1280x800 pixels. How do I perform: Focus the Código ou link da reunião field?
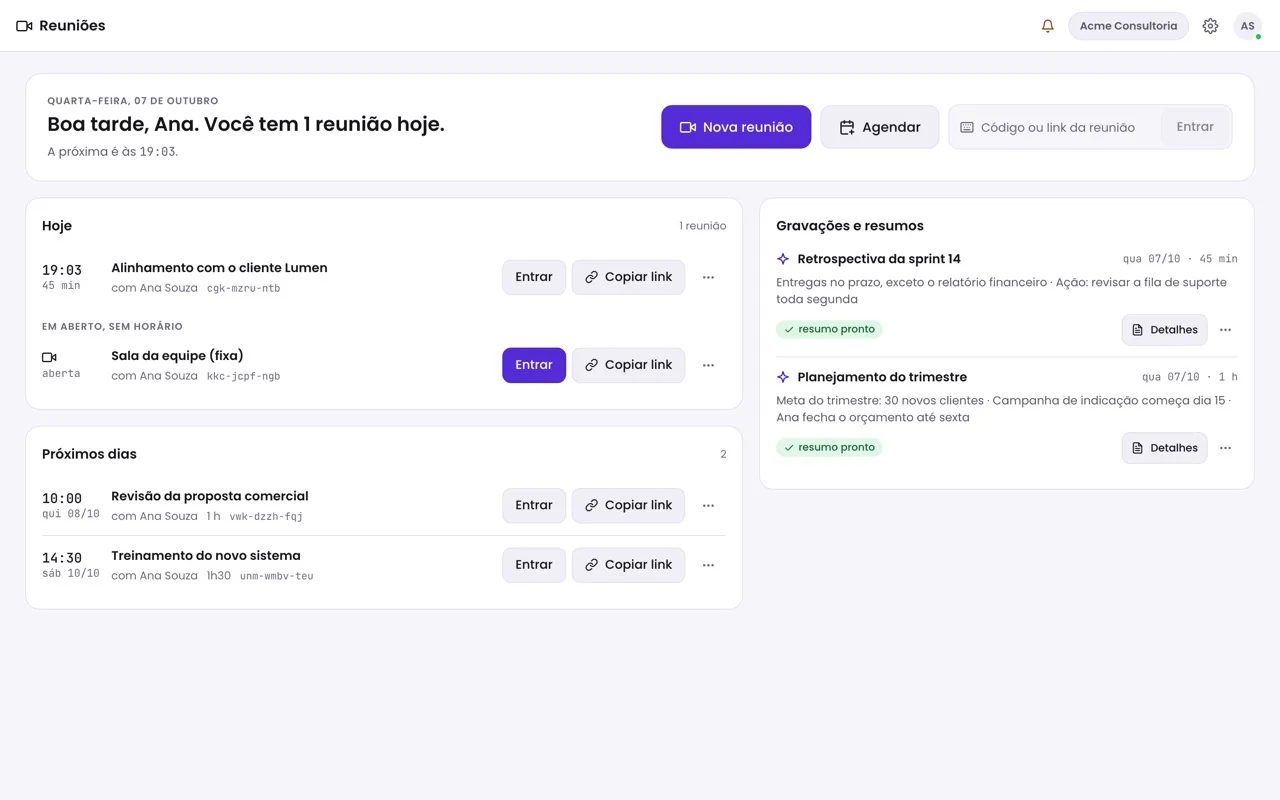[x=1057, y=127]
